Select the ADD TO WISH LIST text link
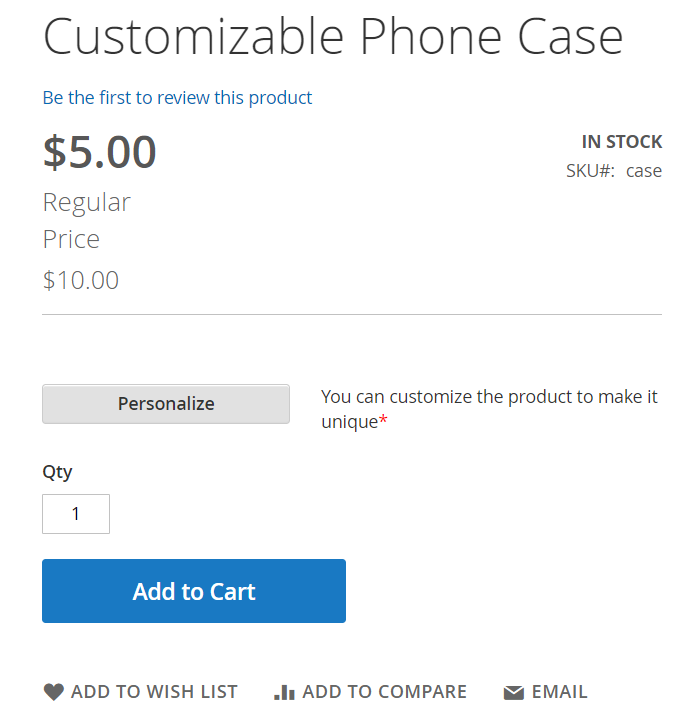The image size is (684, 727). [154, 692]
